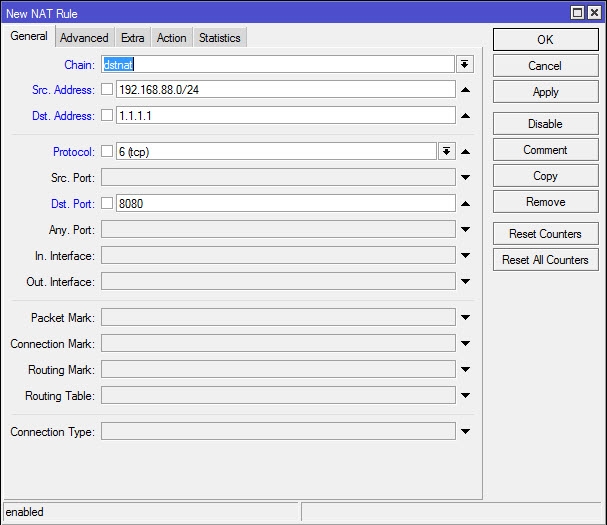Collapse the Dst. Port field arrow

[x=465, y=204]
